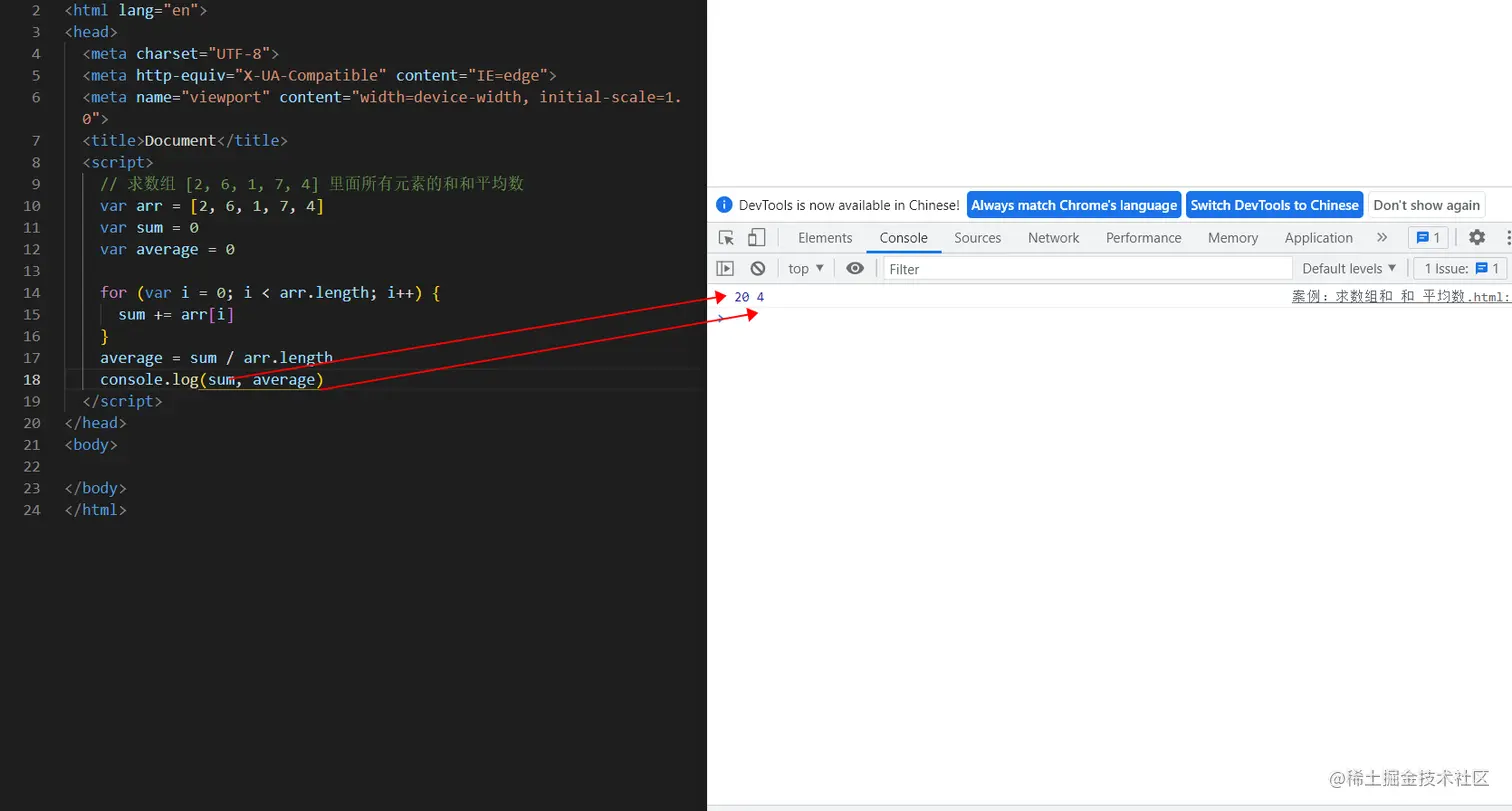This screenshot has height=811, width=1512.
Task: Click the comment line starting with "// 求数组"
Action: 312,184
